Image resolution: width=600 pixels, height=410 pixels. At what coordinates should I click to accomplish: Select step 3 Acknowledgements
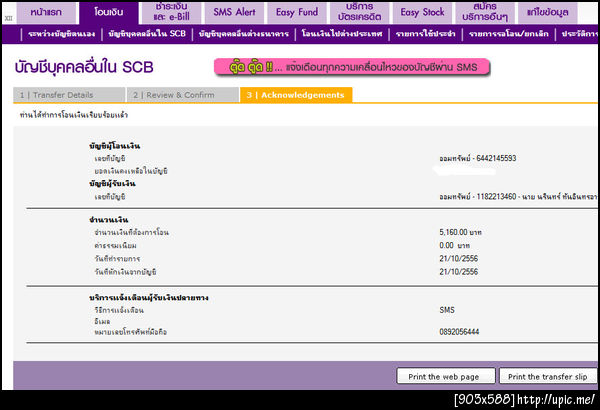tap(296, 95)
